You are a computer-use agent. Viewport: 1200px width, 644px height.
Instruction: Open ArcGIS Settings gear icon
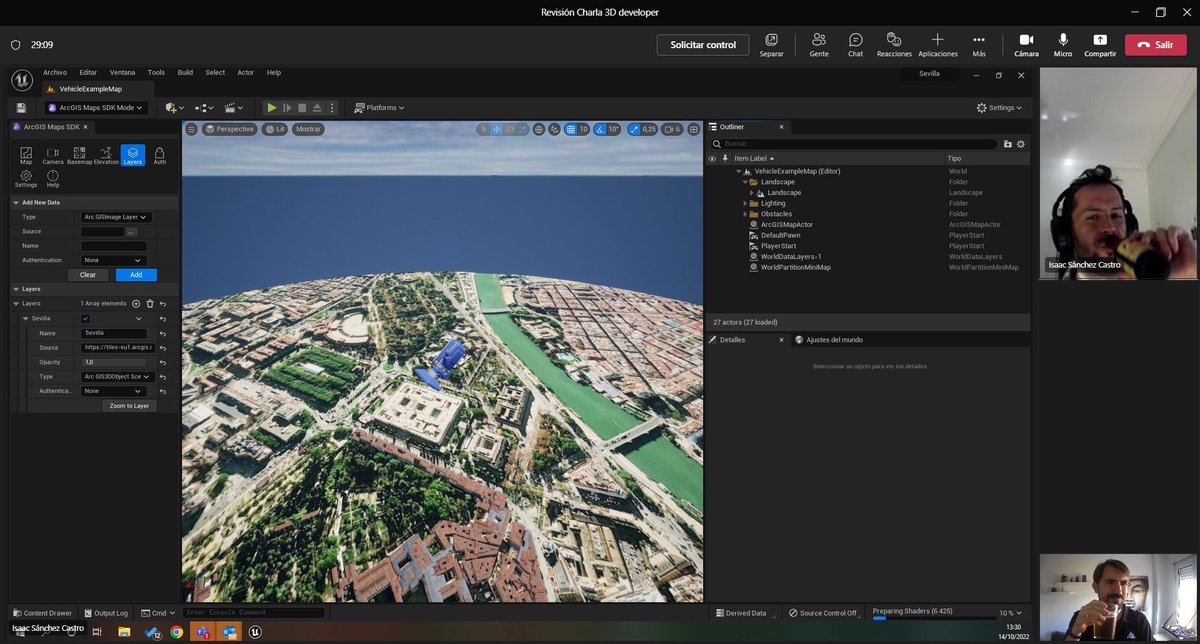coord(26,179)
